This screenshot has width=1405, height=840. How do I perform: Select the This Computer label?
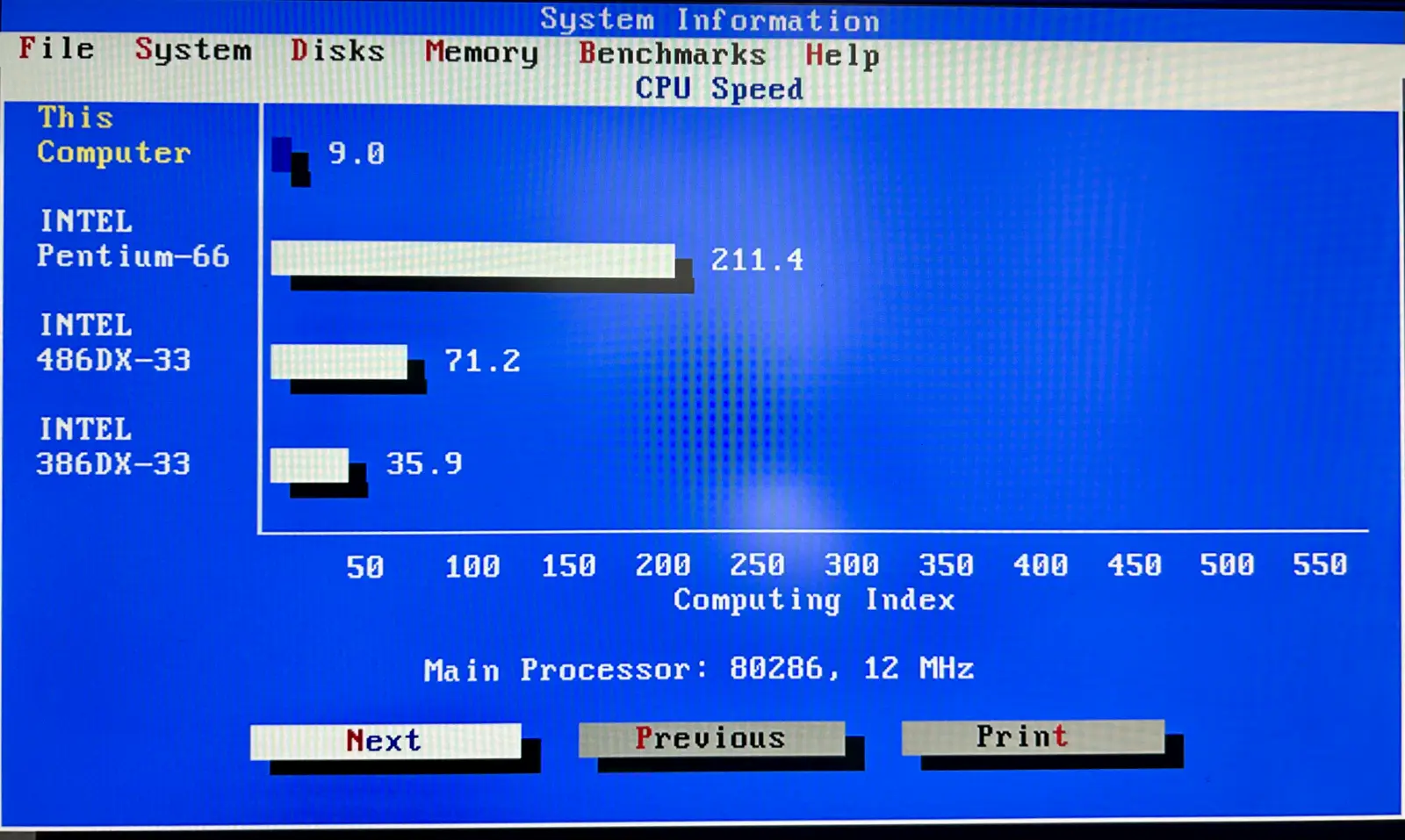(113, 135)
